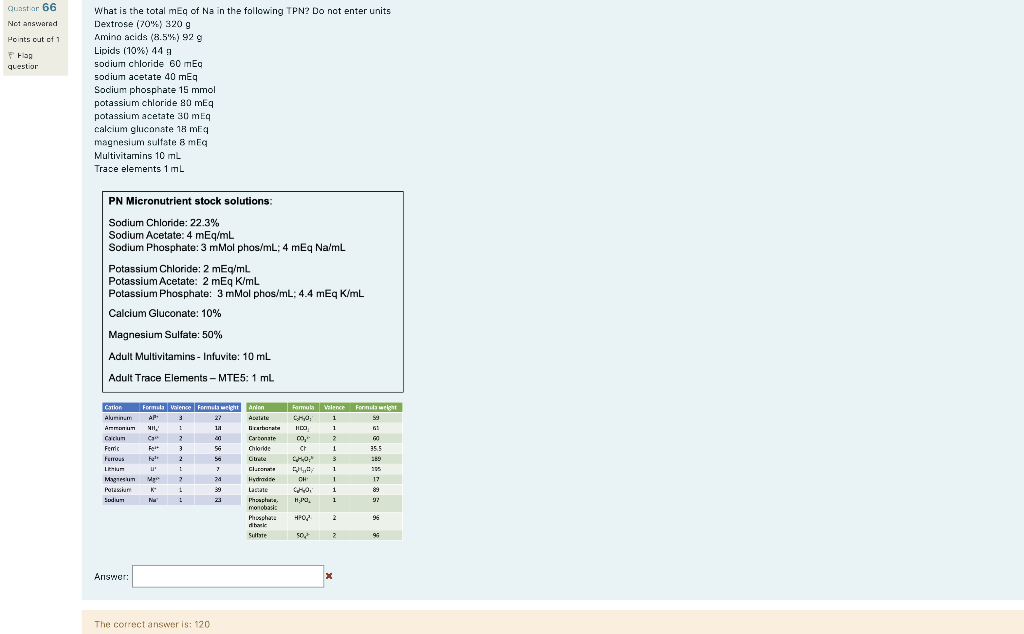Click the 'Phosphate, monobasic' anion row
The image size is (1024, 634).
point(325,503)
